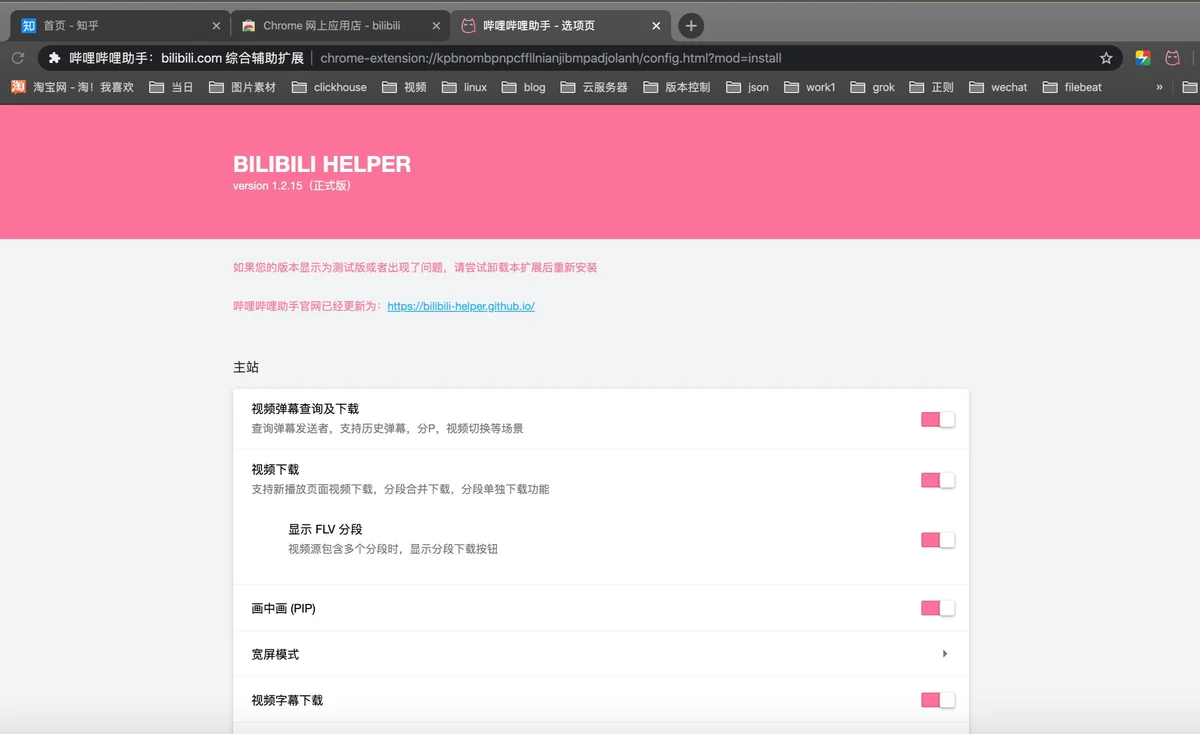This screenshot has height=734, width=1200.
Task: Toggle 视频字幕下载 switch
Action: pyautogui.click(x=938, y=700)
